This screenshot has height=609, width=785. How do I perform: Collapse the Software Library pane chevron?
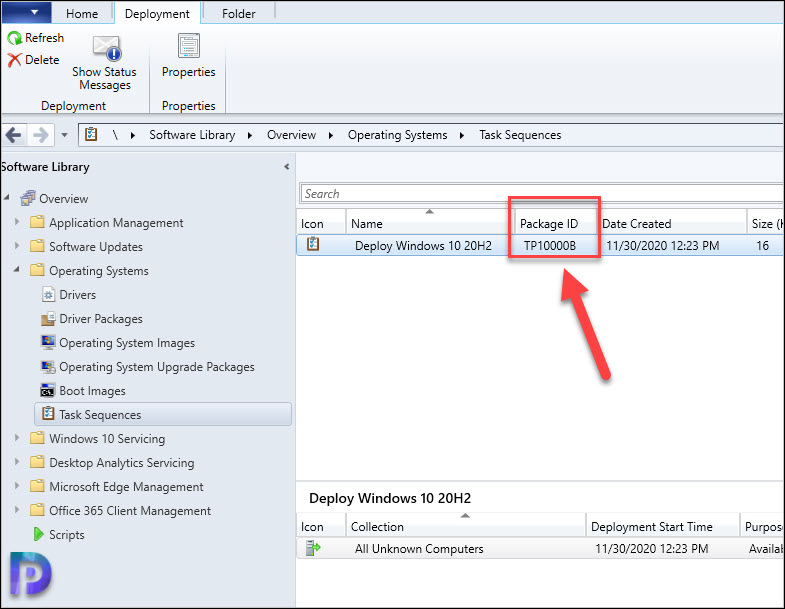coord(286,167)
